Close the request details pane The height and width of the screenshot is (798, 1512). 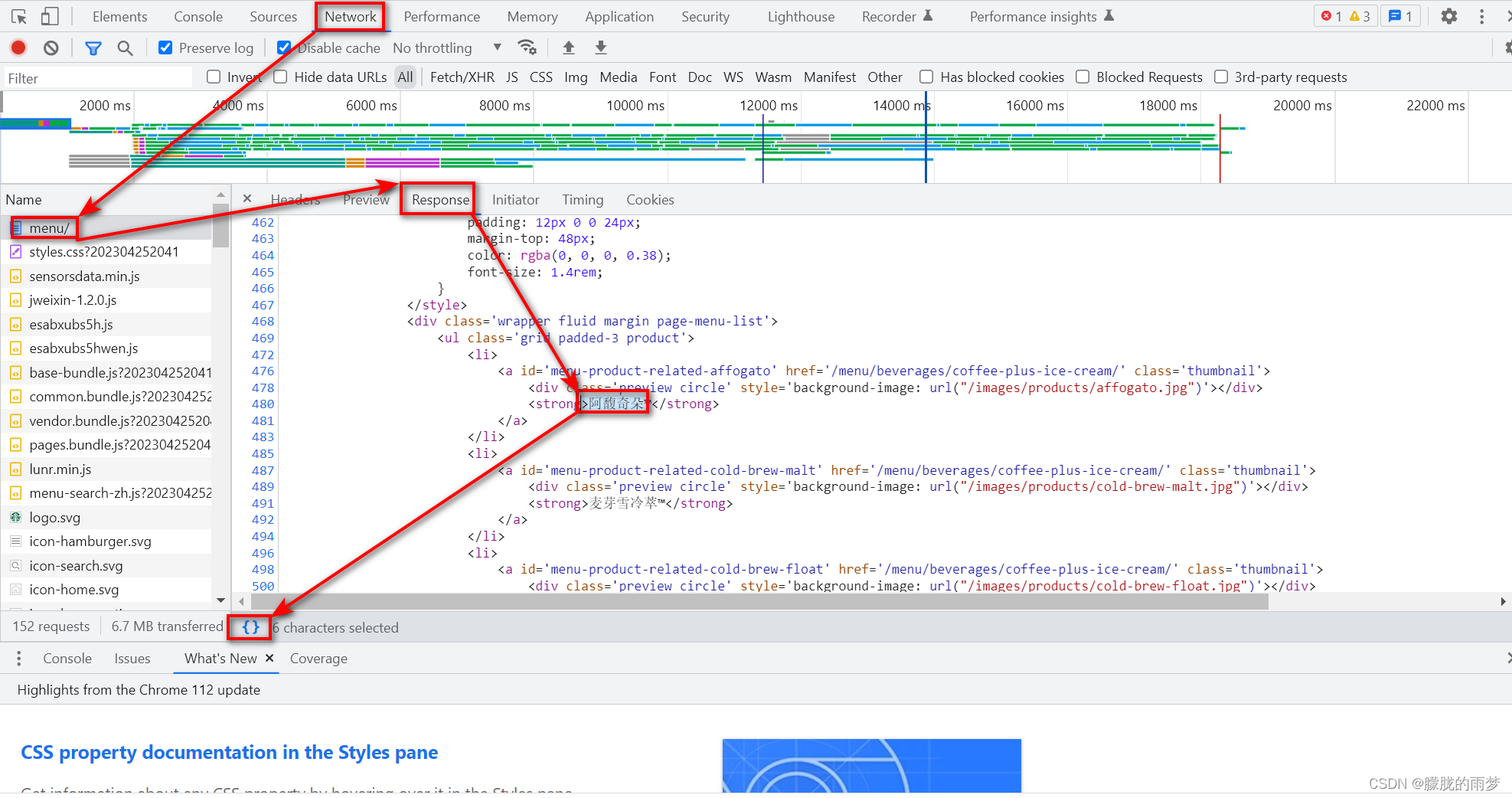(x=247, y=199)
